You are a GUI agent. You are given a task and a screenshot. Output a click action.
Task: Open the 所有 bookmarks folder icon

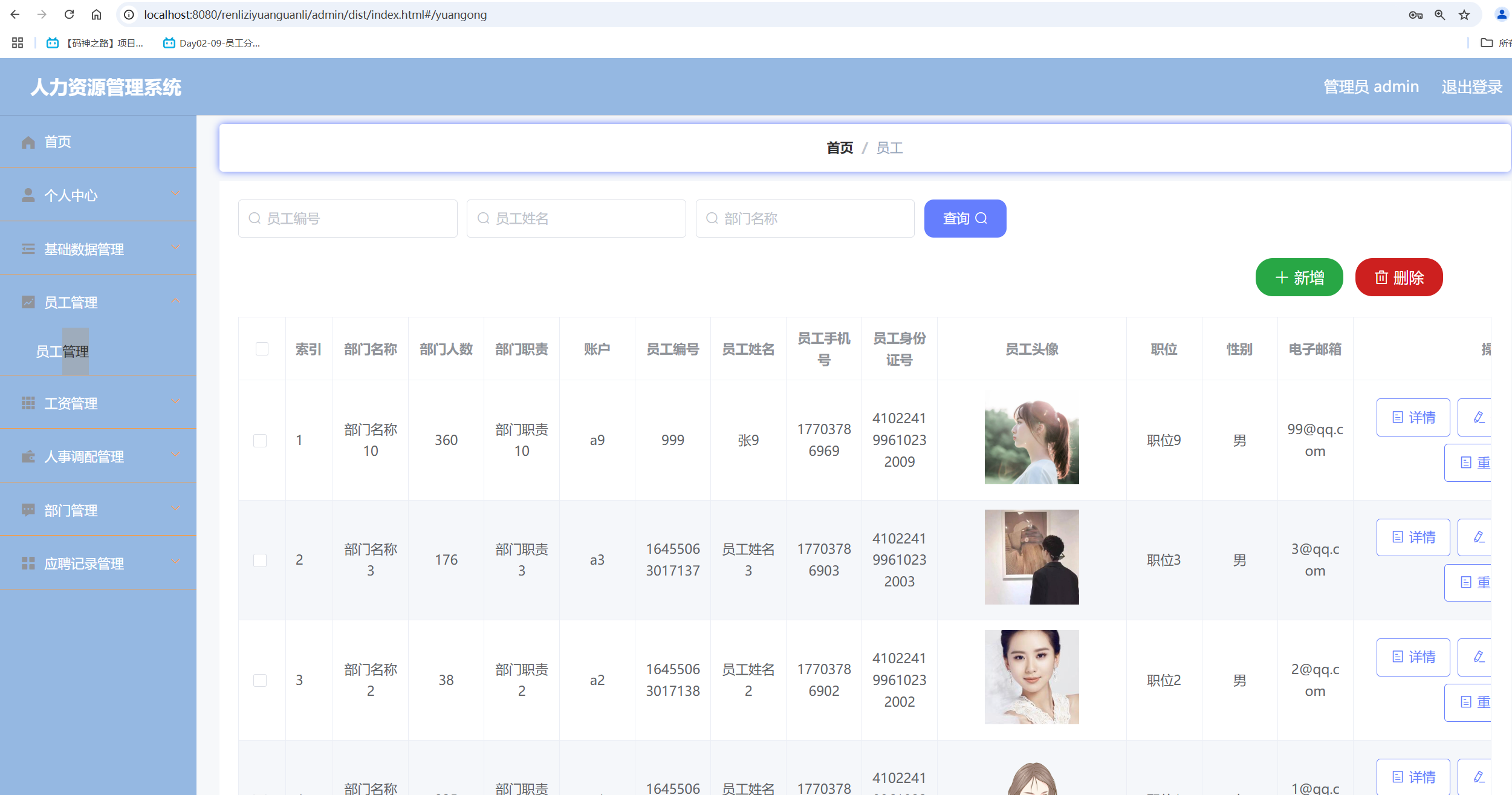pos(1487,43)
